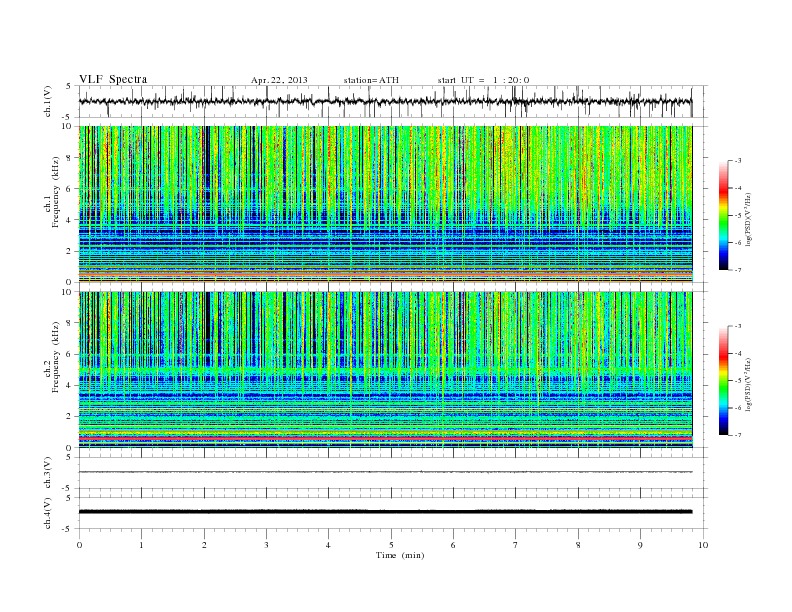
Task: Click the ch.2 PSD color bar
Action: [x=723, y=381]
